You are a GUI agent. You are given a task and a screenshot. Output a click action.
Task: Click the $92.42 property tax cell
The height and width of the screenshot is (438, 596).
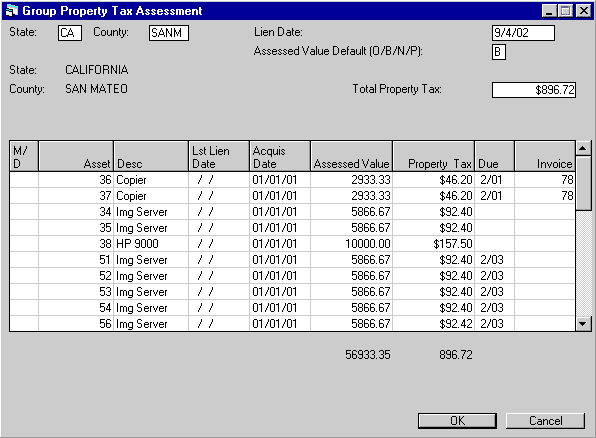pyautogui.click(x=433, y=324)
